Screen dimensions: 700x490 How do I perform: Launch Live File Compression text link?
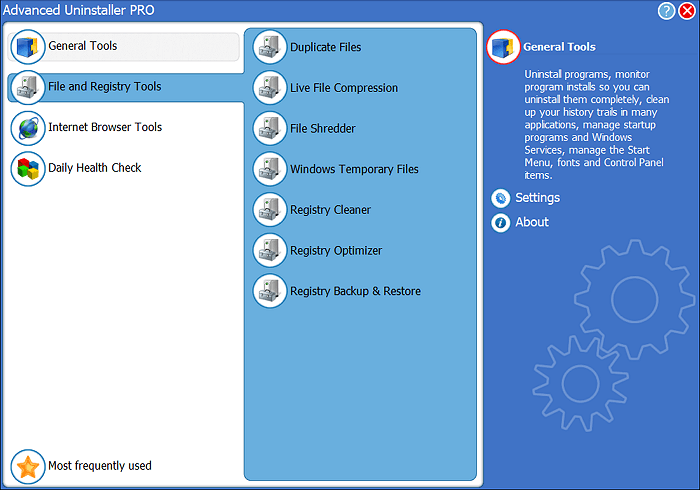[x=344, y=88]
